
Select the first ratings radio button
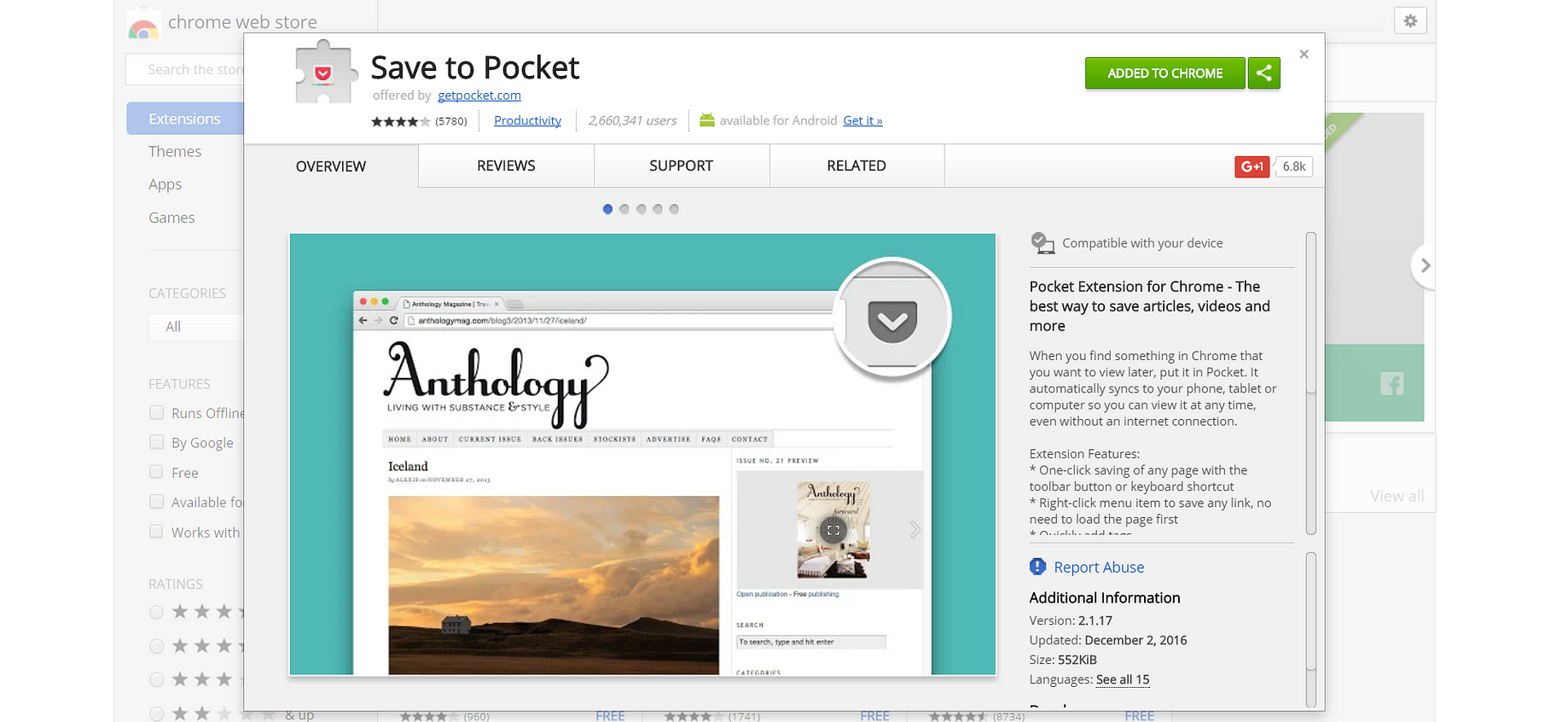click(156, 612)
